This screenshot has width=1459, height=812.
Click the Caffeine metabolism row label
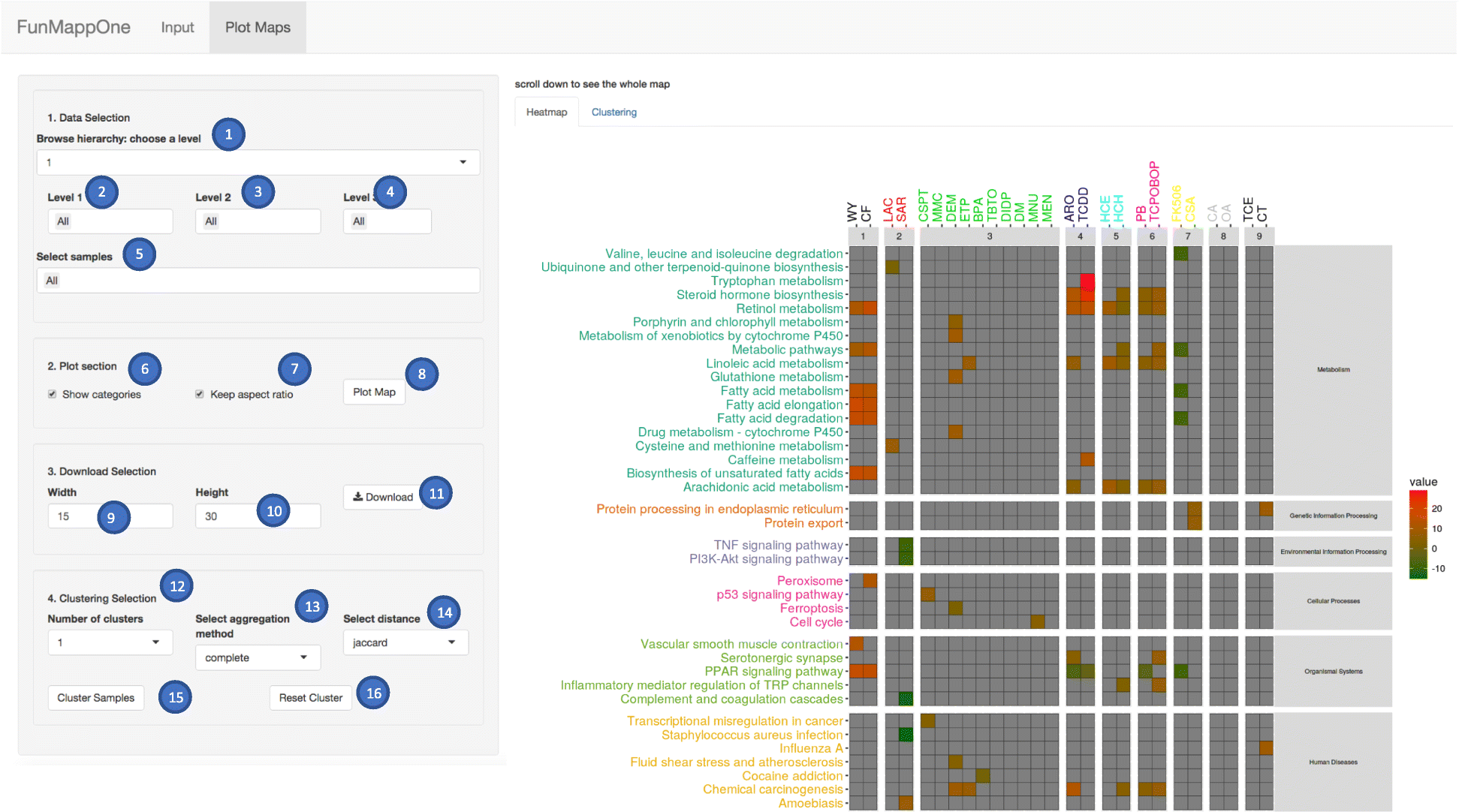pyautogui.click(x=785, y=460)
